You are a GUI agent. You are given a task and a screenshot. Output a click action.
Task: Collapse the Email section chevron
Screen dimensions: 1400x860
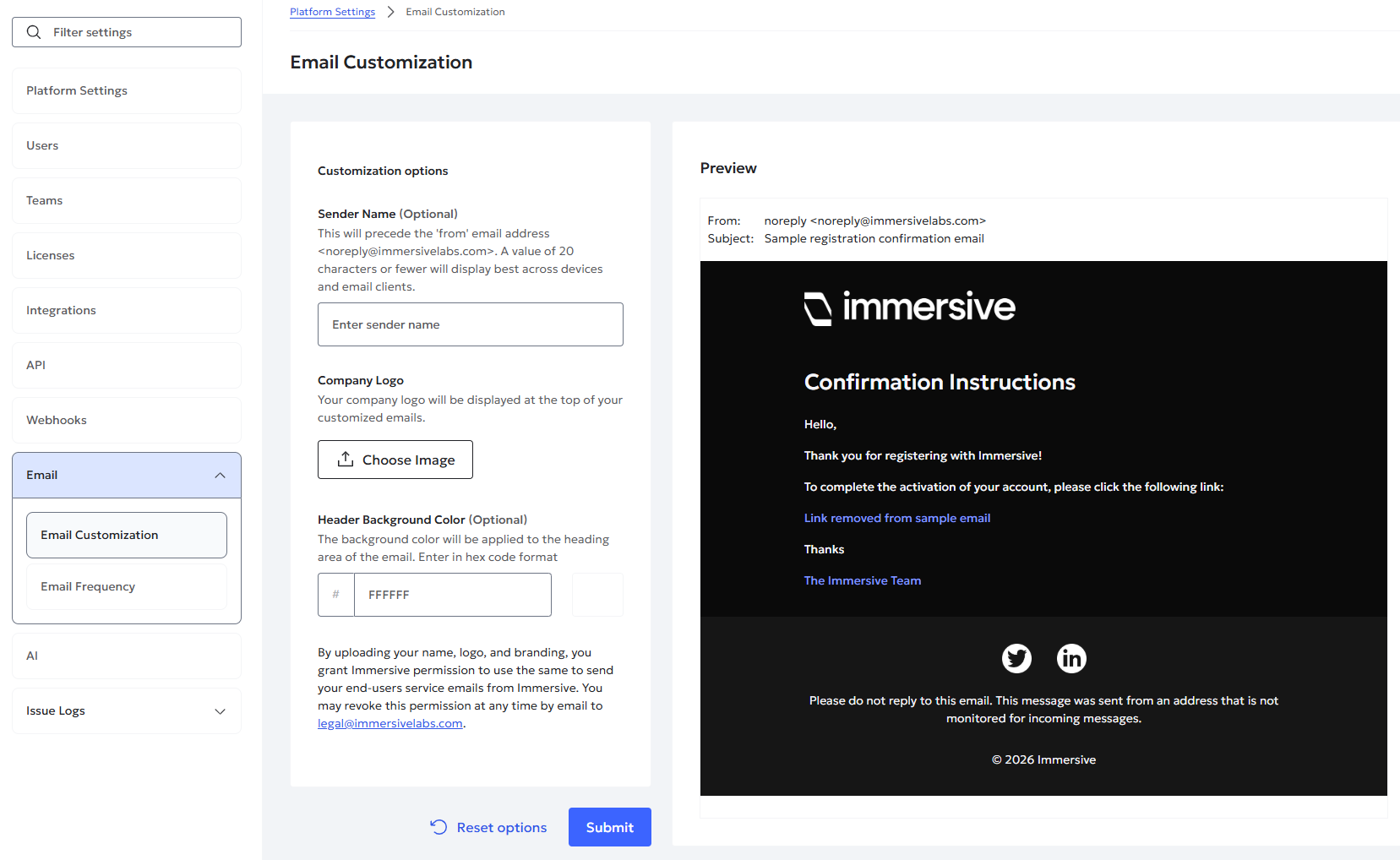point(220,475)
